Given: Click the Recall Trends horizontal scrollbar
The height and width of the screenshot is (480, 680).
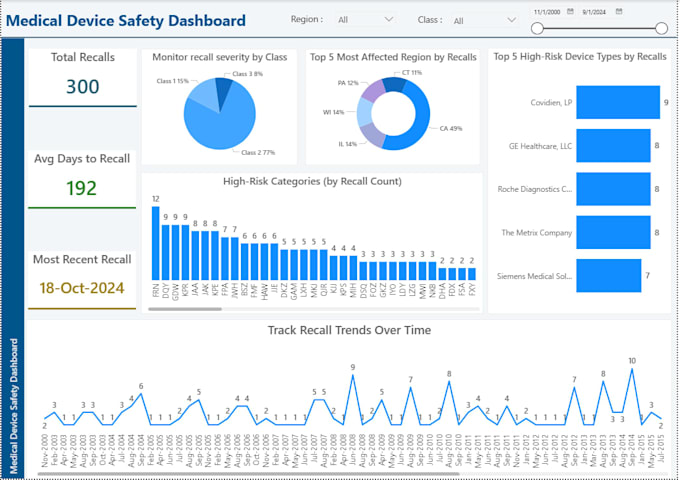Looking at the screenshot, I should tap(248, 474).
